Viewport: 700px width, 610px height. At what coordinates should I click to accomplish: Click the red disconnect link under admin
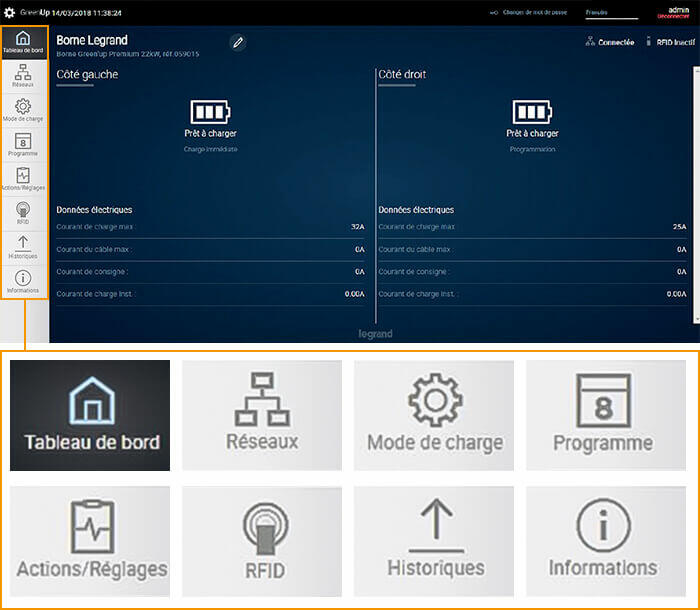pos(673,17)
